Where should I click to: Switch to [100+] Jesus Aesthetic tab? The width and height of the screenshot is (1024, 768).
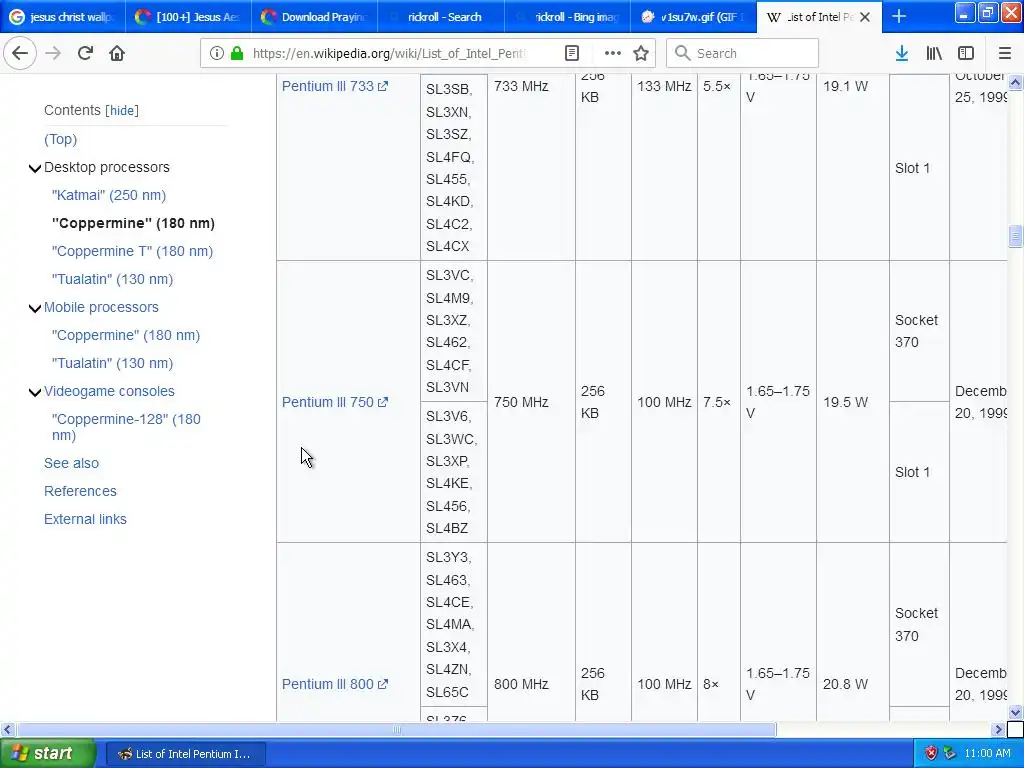(189, 17)
